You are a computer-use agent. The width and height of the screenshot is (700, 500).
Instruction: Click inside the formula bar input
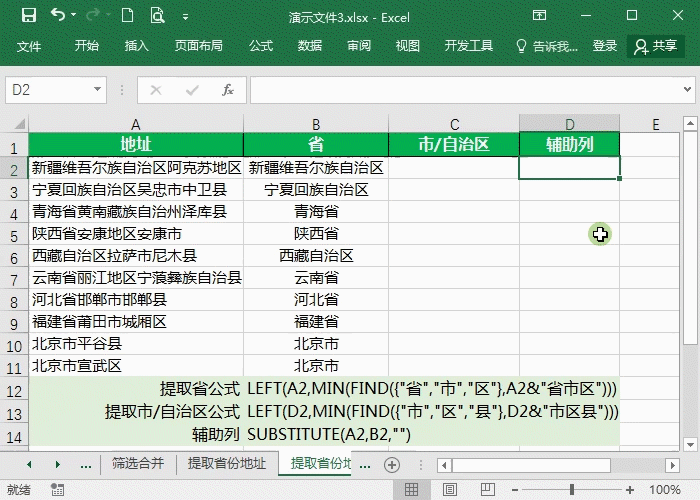click(464, 90)
